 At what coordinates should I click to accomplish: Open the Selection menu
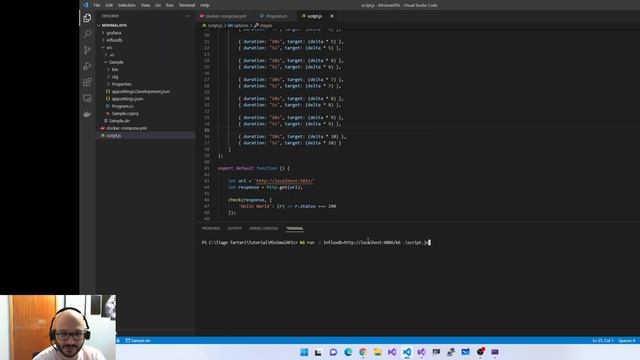click(127, 5)
